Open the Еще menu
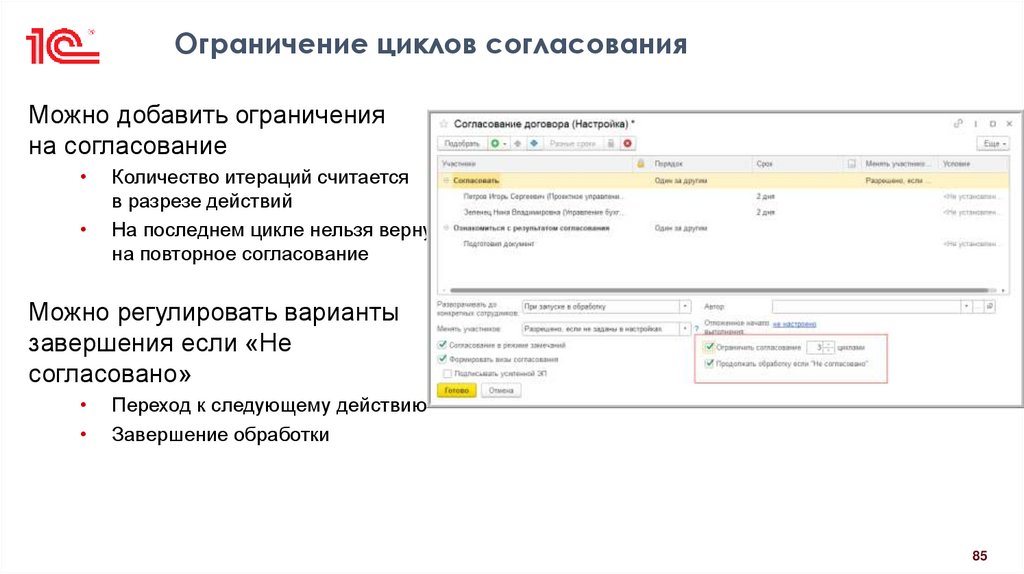This screenshot has width=1024, height=574. click(995, 144)
